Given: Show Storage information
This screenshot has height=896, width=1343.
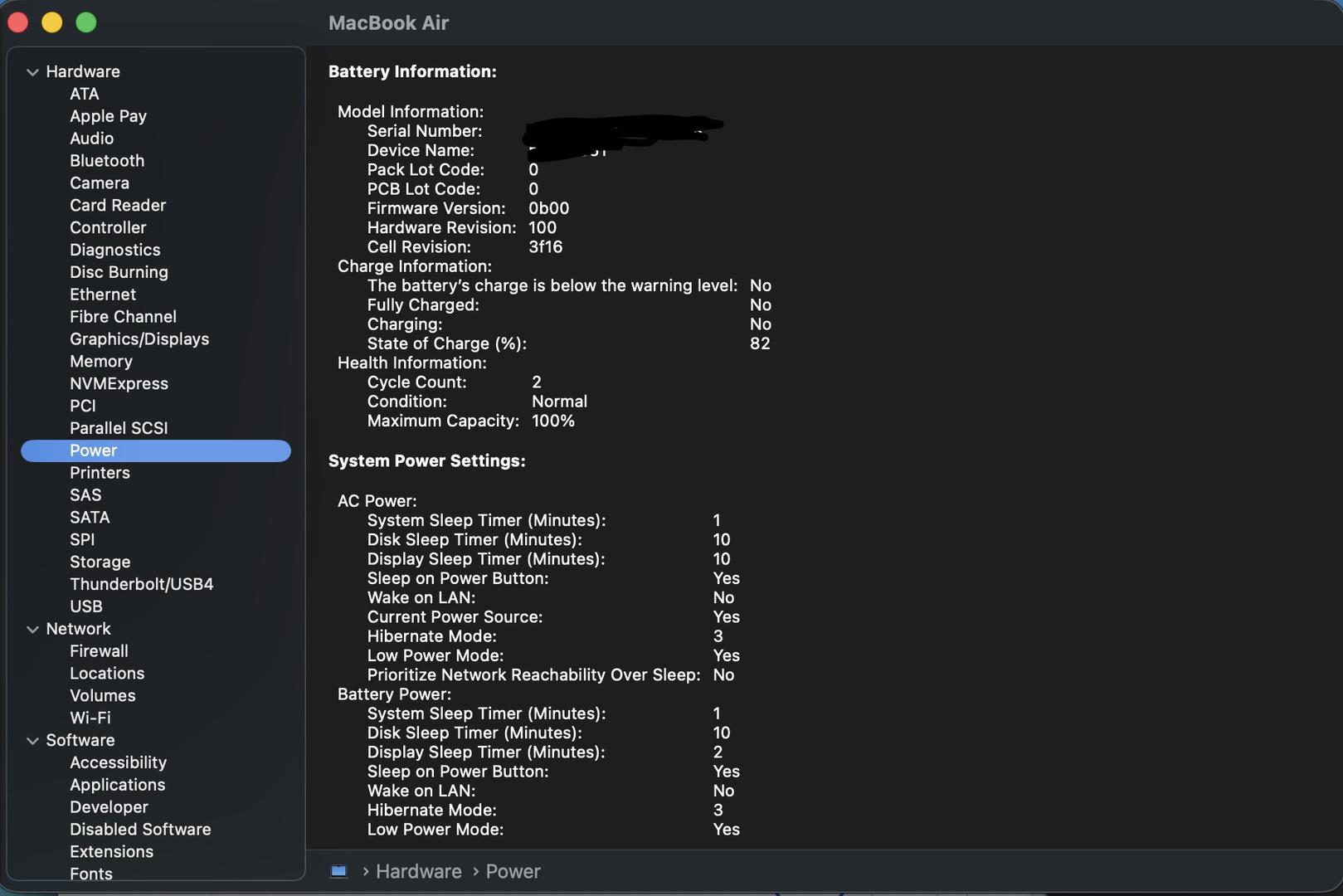Looking at the screenshot, I should pos(100,562).
